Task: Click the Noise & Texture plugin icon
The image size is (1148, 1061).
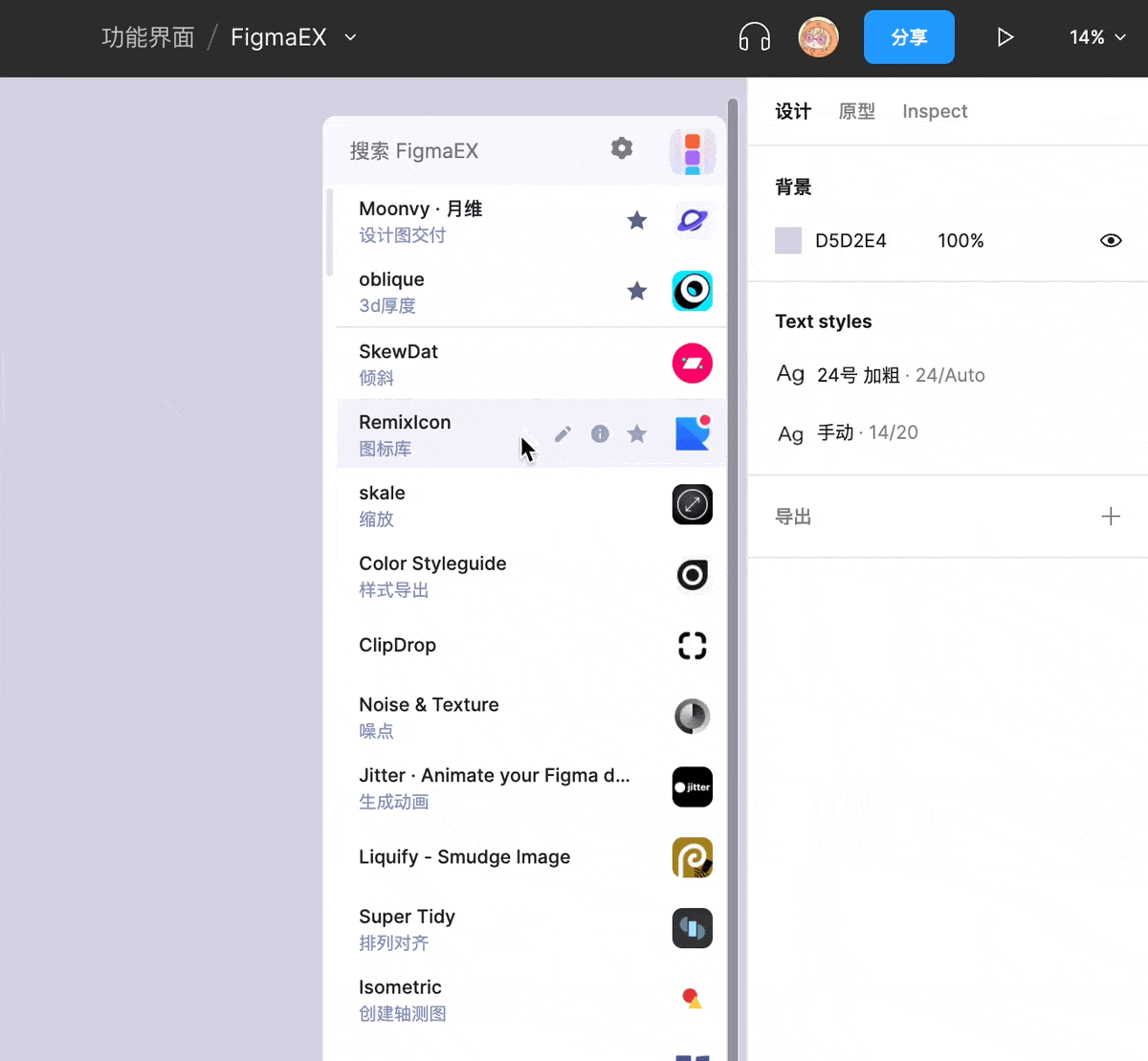Action: click(693, 717)
